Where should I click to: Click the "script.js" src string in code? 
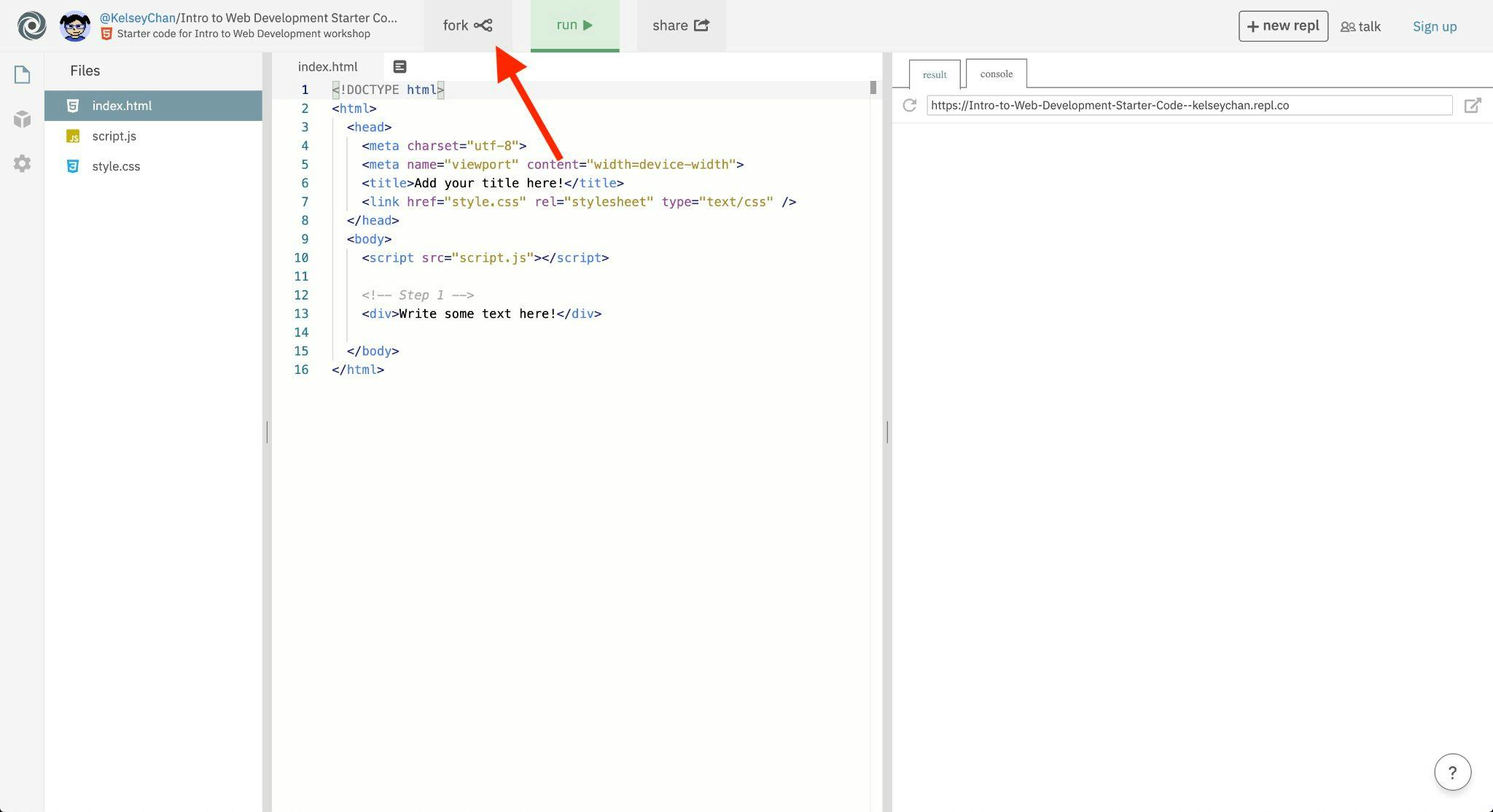(x=493, y=258)
